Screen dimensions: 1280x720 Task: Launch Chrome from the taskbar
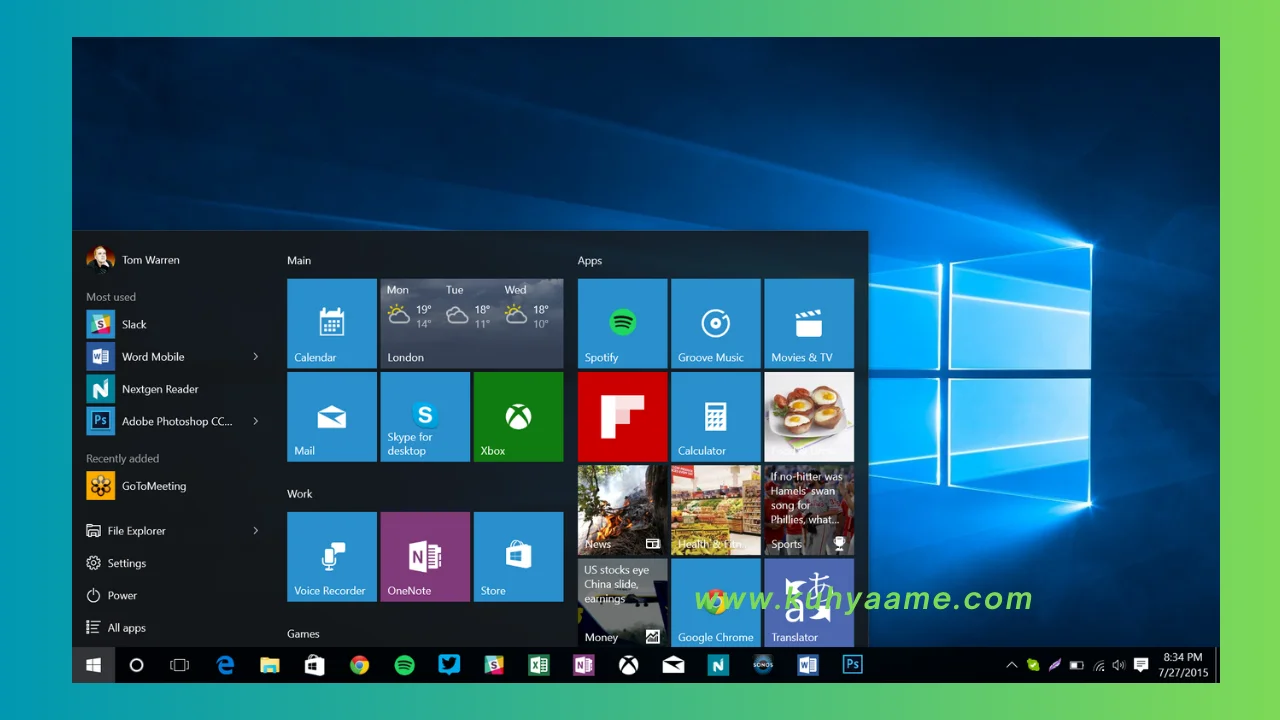point(359,665)
